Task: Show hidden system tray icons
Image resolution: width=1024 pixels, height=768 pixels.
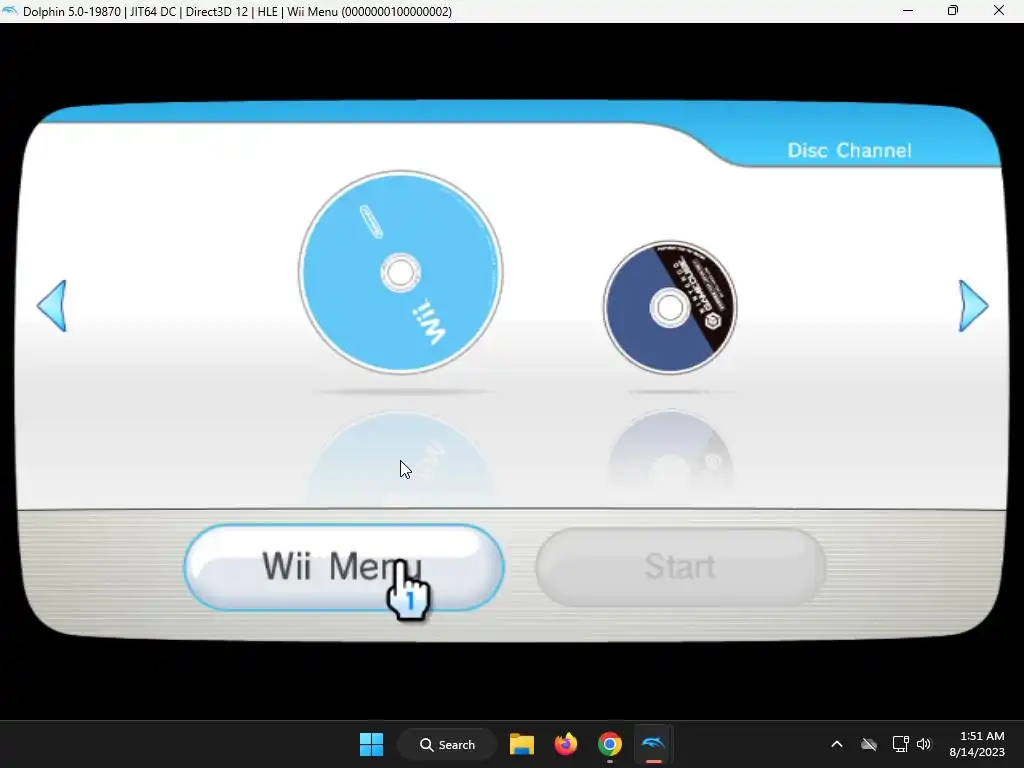Action: coord(837,744)
